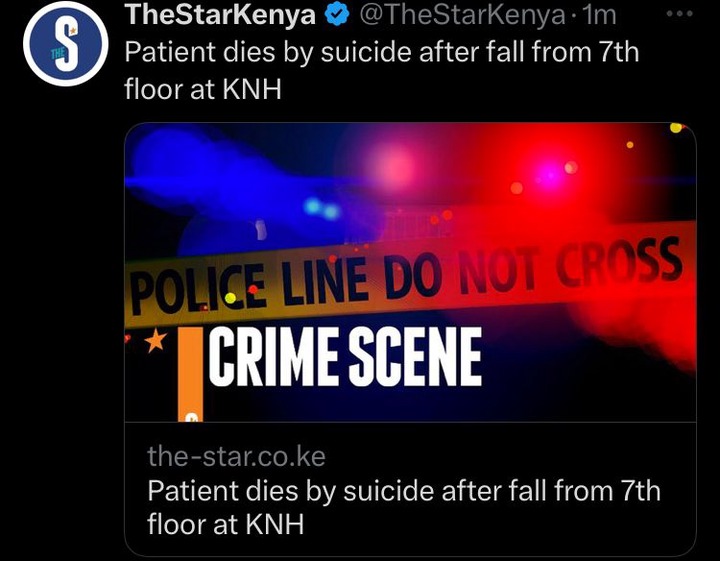Open TheStarKenya profile avatar
This screenshot has width=720, height=561.
point(66,44)
